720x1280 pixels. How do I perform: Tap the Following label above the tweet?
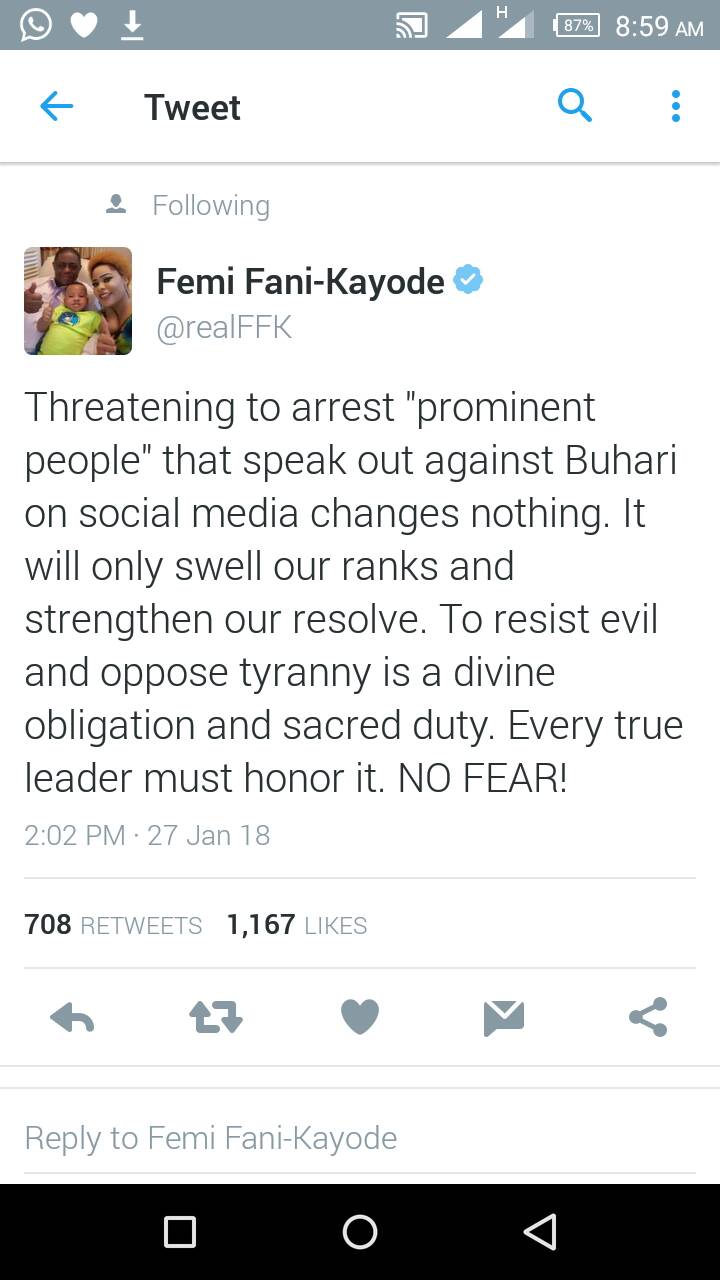[210, 205]
